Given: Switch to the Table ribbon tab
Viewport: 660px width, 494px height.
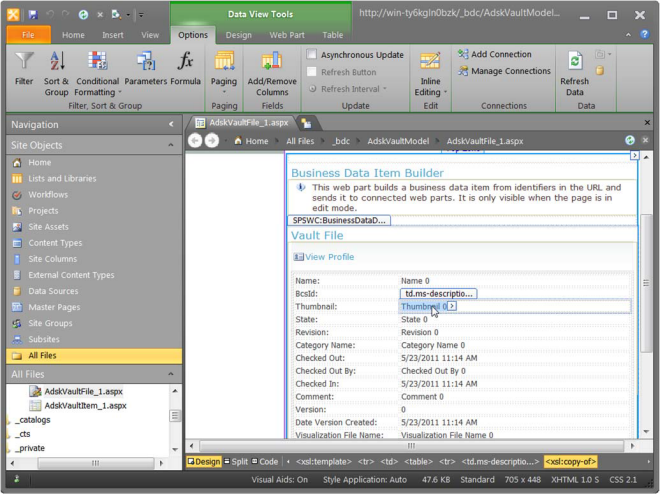Looking at the screenshot, I should tap(333, 35).
